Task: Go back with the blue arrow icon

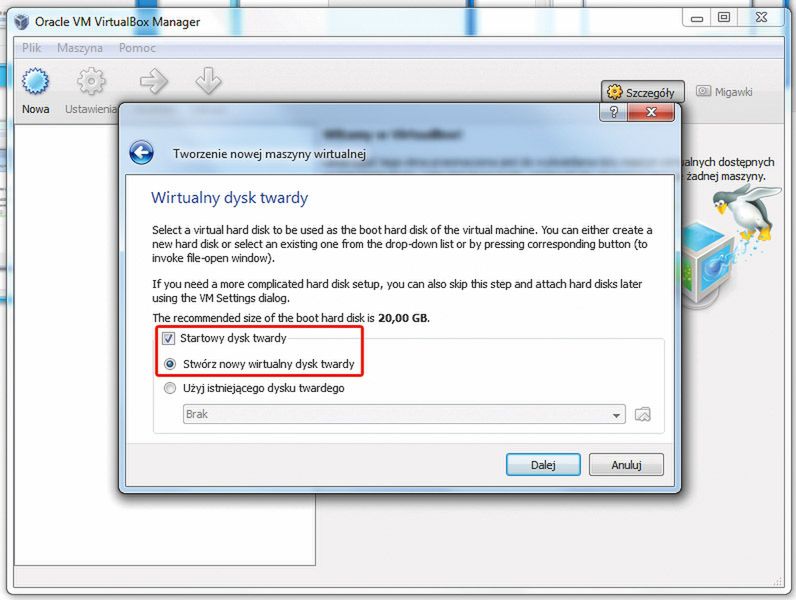Action: (141, 152)
